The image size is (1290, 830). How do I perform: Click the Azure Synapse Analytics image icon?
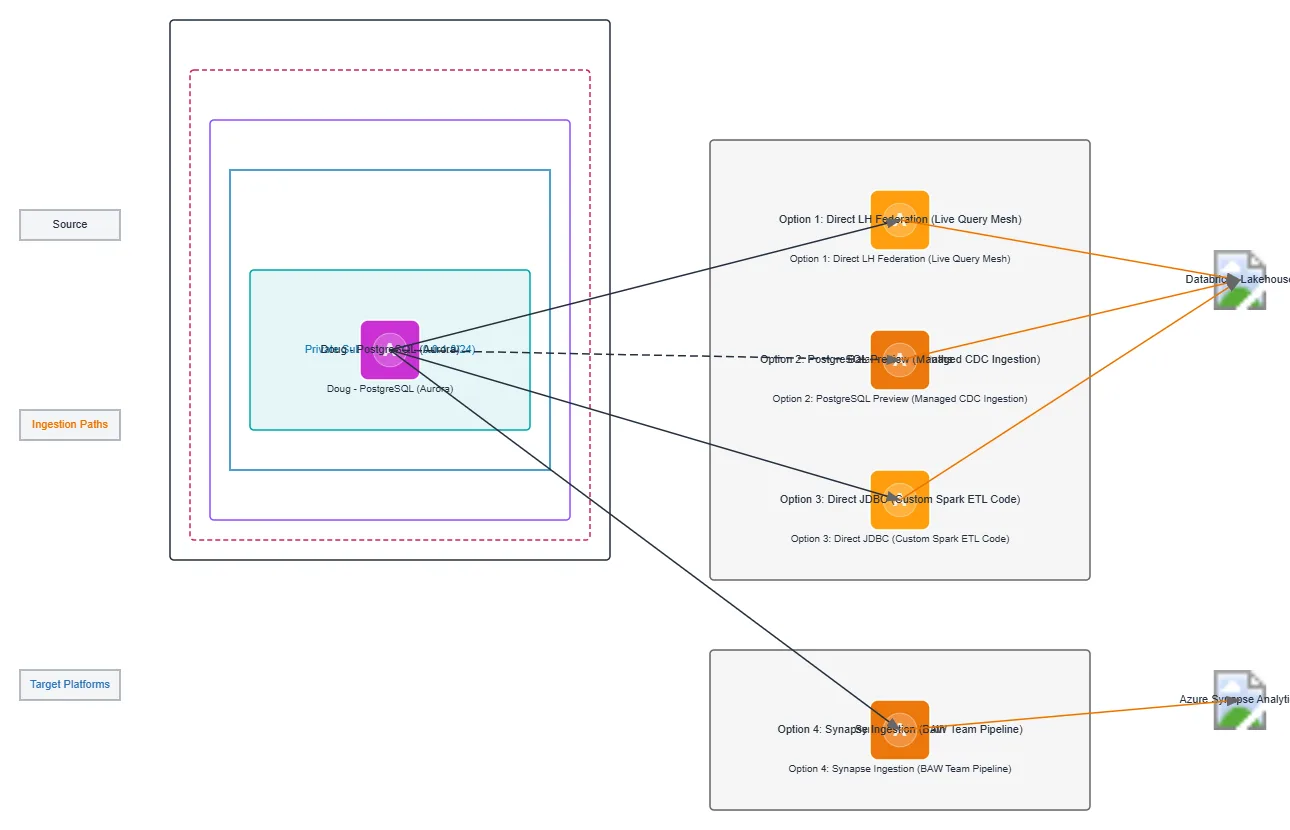click(1240, 700)
